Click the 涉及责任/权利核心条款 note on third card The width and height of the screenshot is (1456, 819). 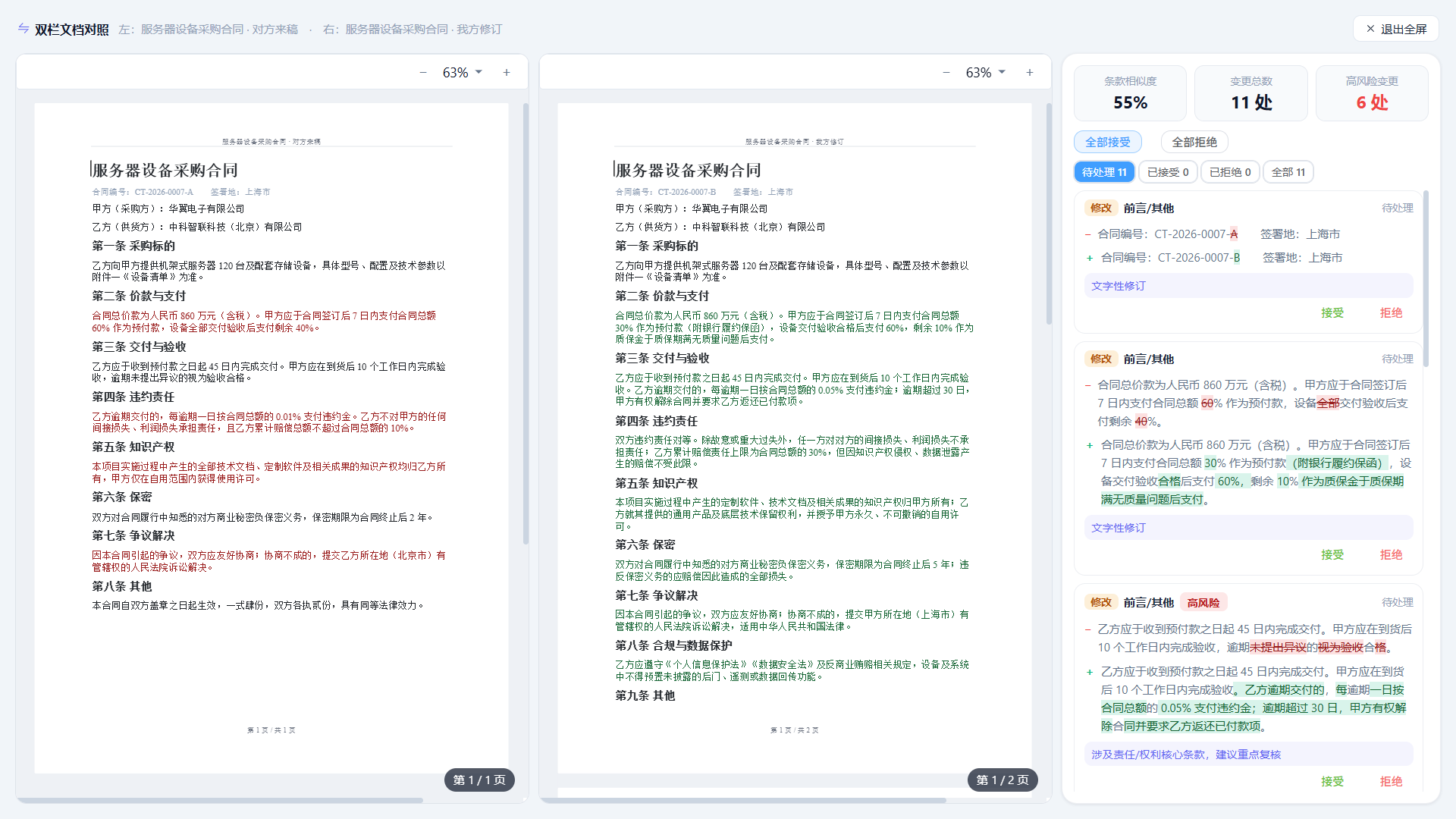(1248, 755)
